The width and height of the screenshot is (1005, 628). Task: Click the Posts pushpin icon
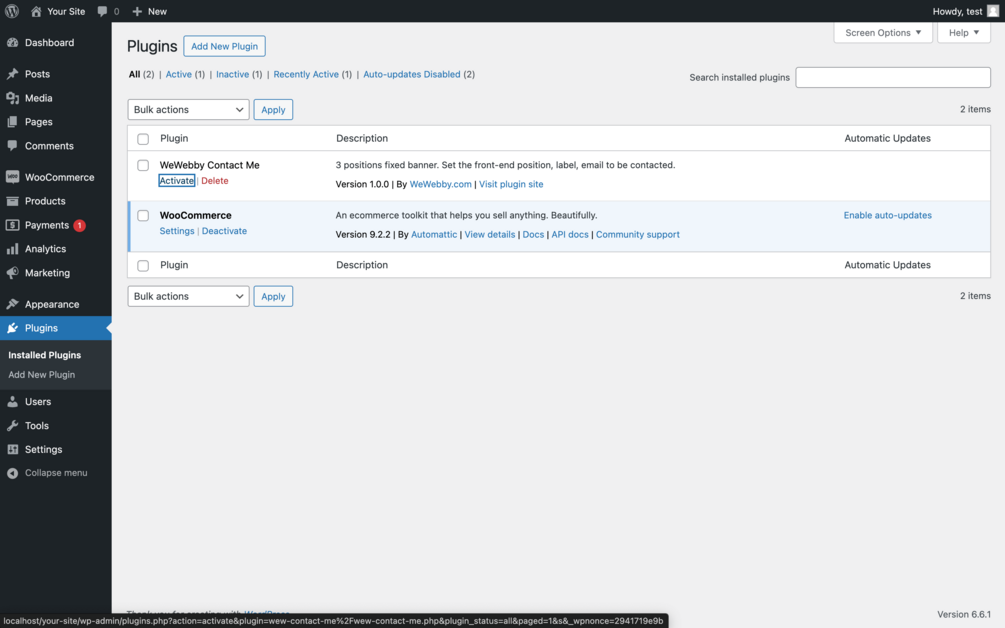12,74
